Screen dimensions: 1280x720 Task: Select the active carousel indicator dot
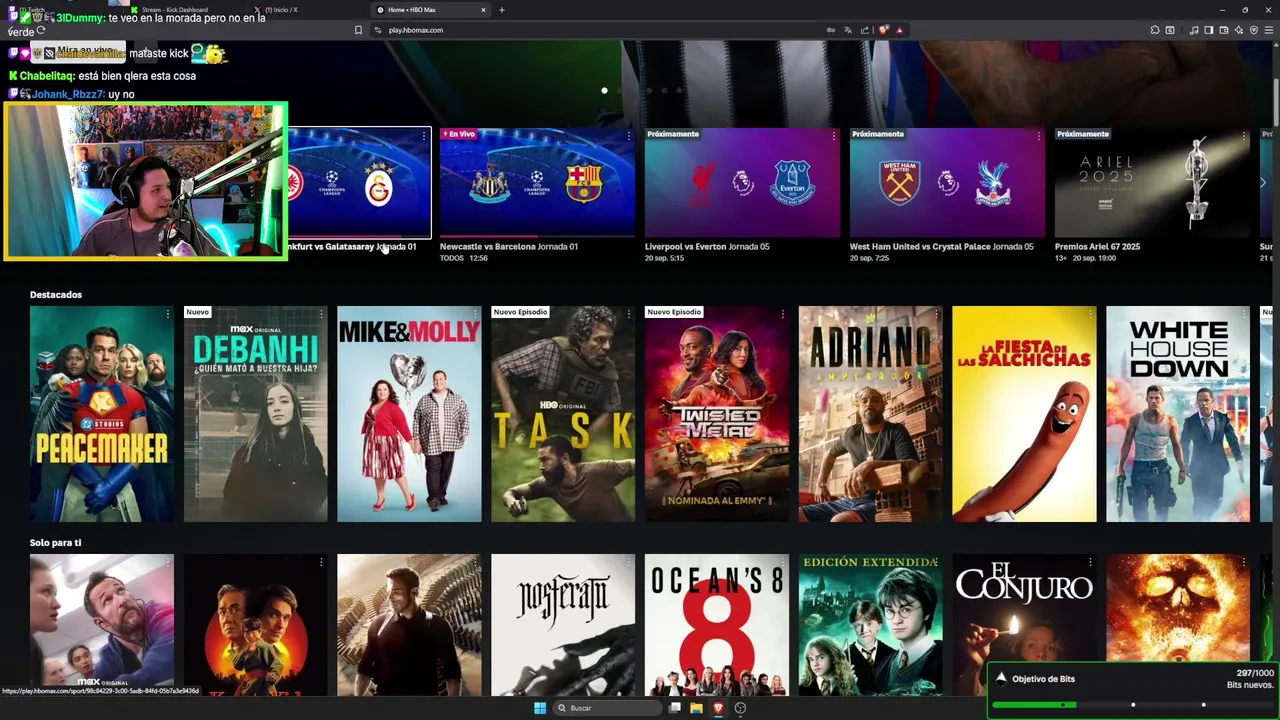click(x=604, y=90)
